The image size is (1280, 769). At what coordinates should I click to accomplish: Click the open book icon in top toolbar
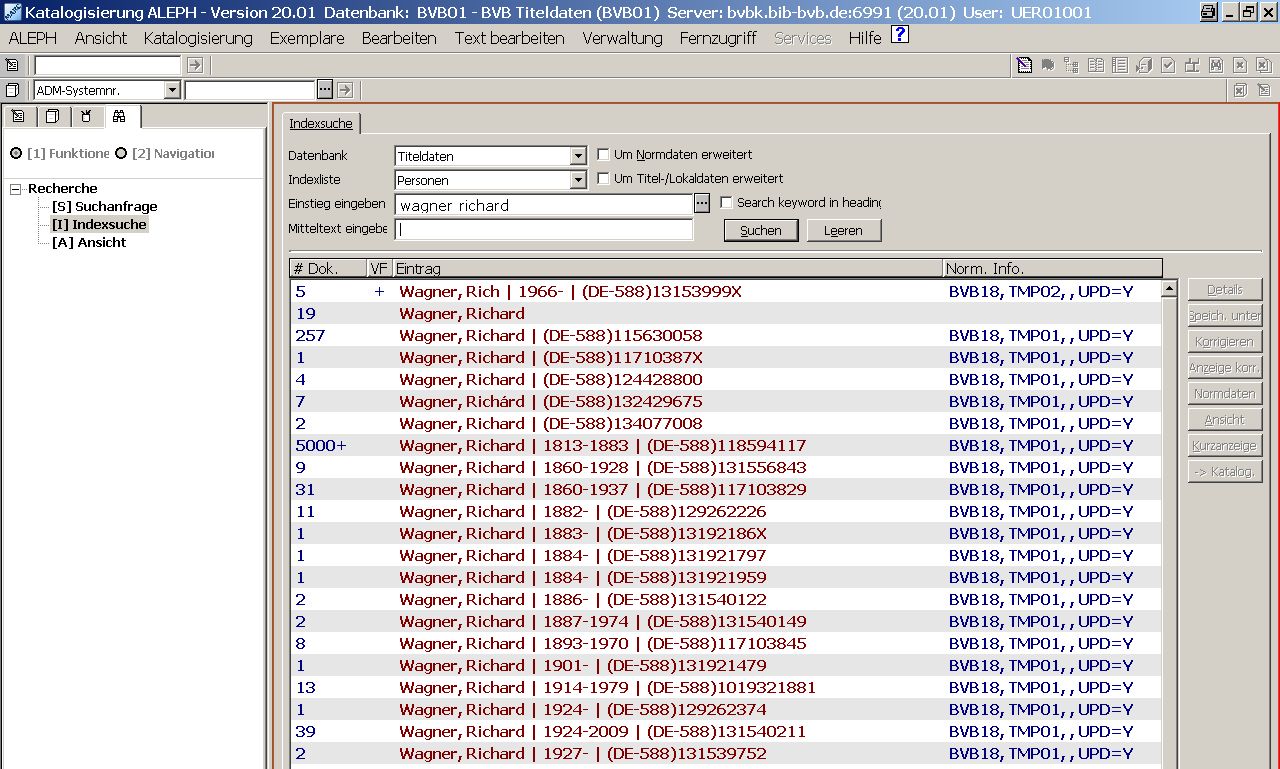click(1096, 65)
